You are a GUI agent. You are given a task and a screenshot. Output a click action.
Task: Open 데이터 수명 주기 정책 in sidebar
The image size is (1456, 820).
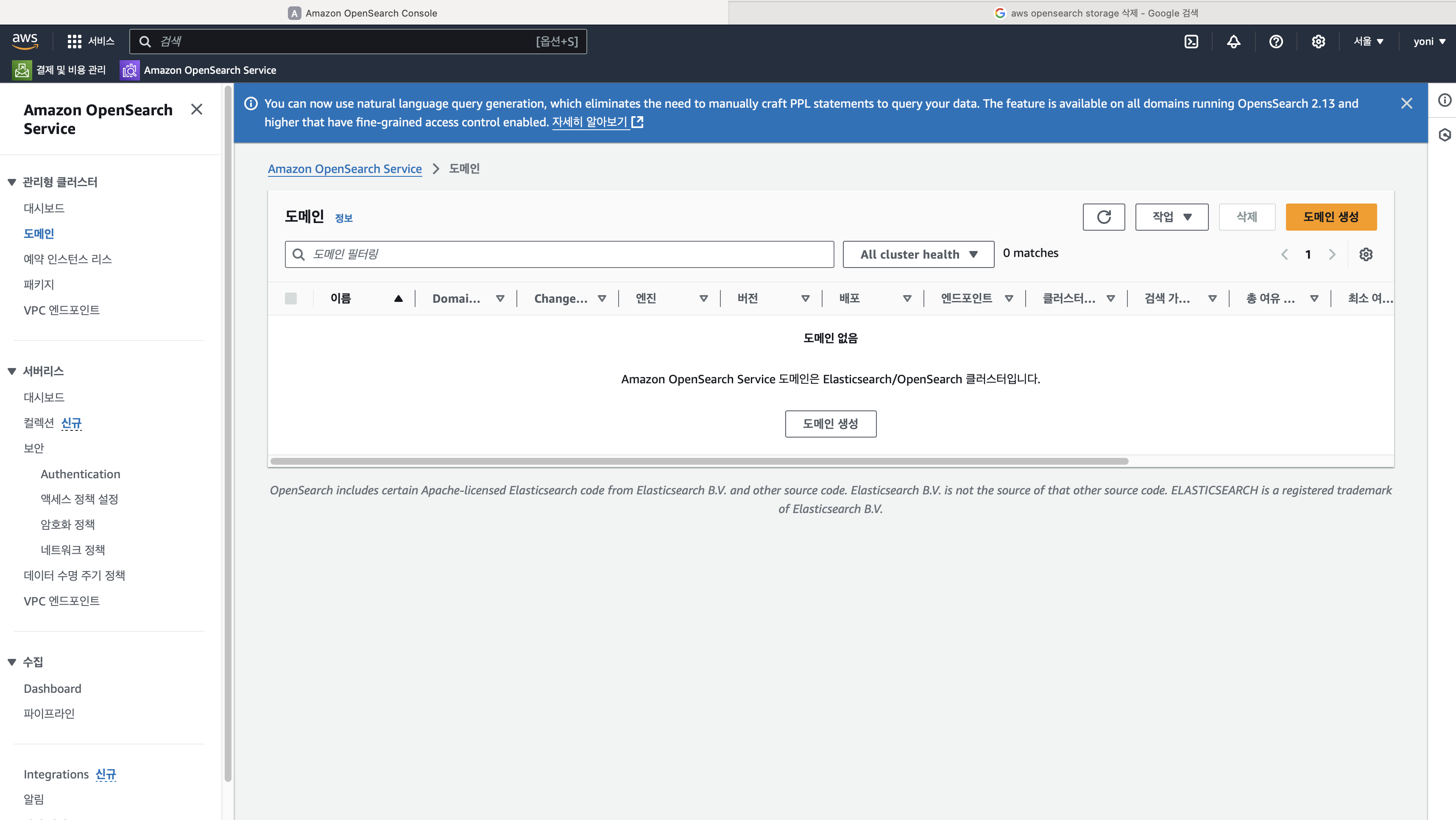[x=75, y=575]
